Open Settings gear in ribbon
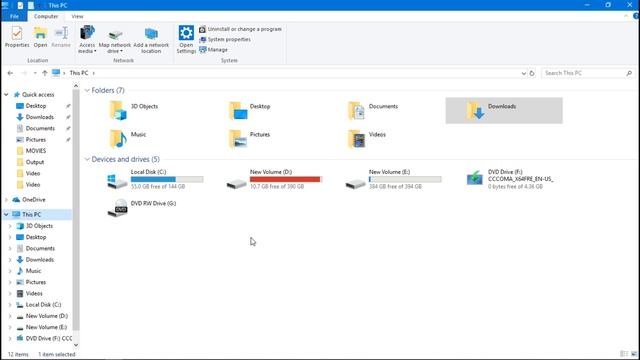Screen dimensions: 640x360 click(x=186, y=39)
